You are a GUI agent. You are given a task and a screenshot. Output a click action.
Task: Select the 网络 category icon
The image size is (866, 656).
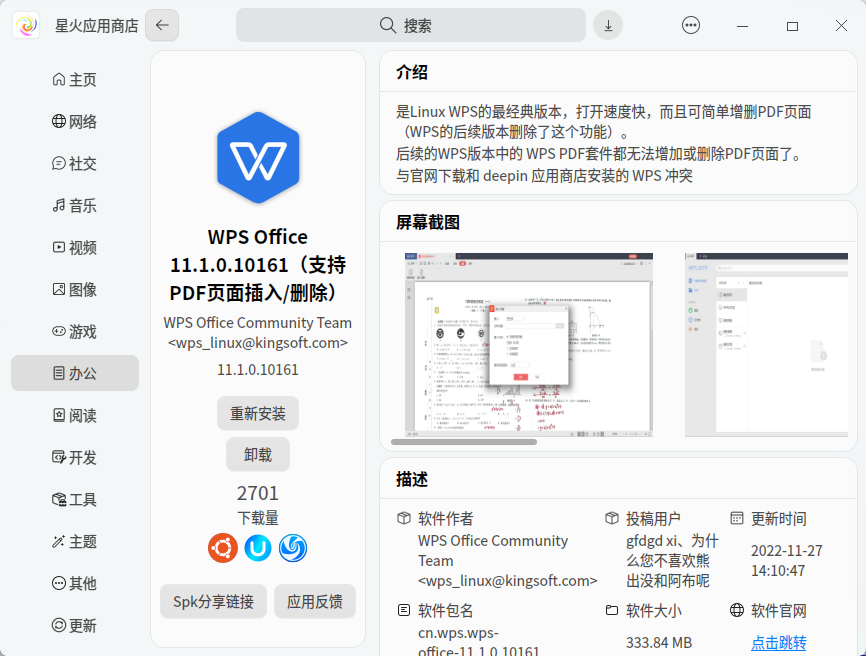74,121
